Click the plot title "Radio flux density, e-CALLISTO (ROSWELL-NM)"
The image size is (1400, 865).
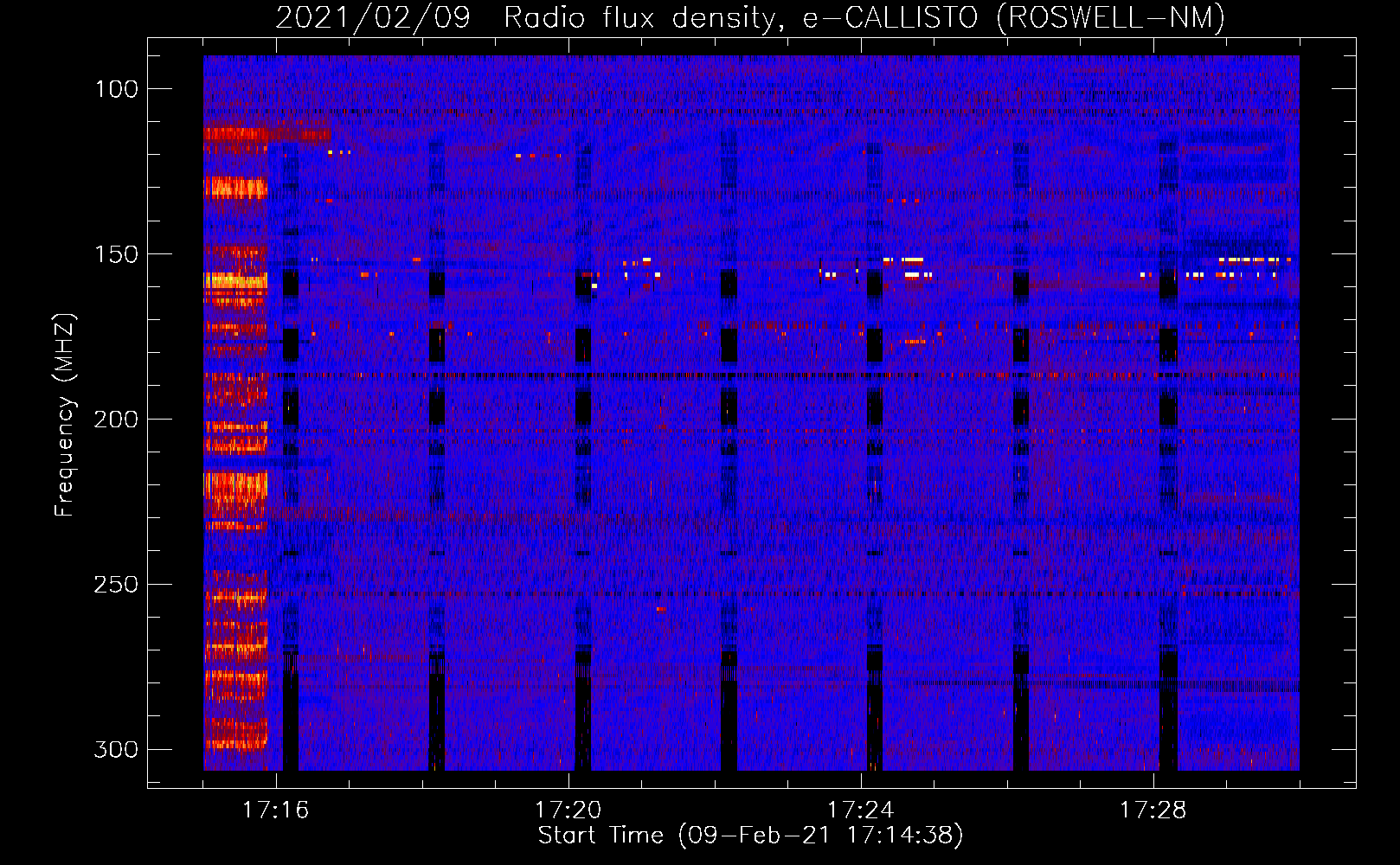pyautogui.click(x=864, y=18)
